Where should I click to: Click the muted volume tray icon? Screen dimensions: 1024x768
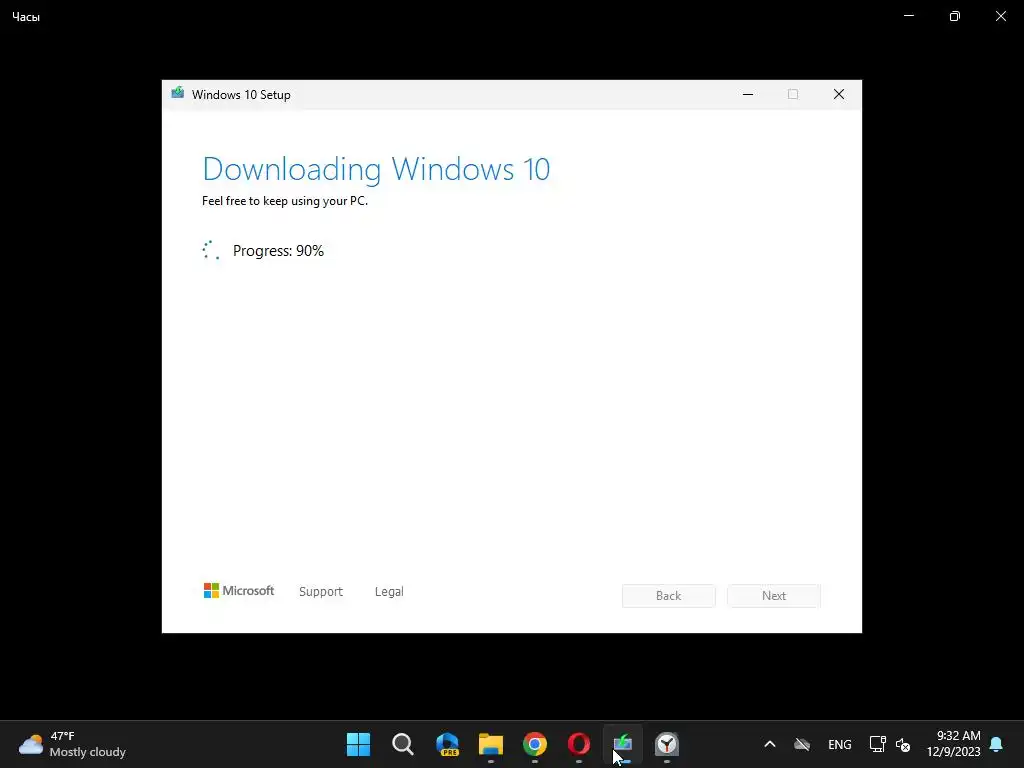(903, 744)
